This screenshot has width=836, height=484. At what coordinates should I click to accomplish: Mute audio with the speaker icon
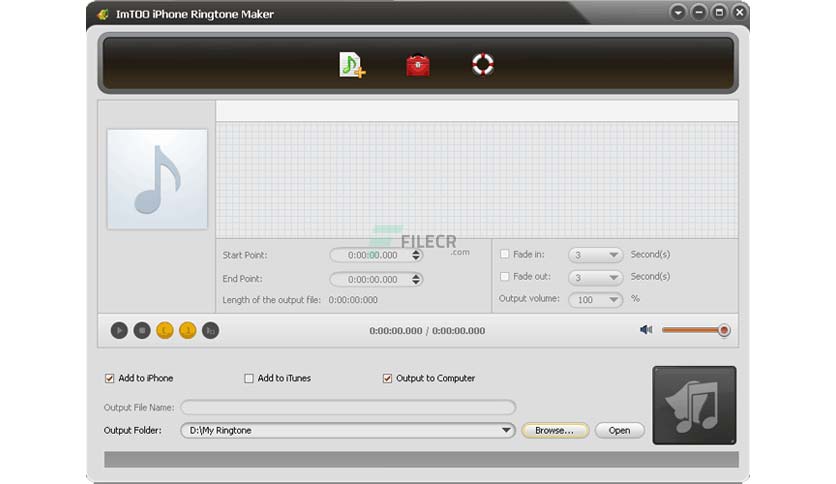tap(646, 330)
